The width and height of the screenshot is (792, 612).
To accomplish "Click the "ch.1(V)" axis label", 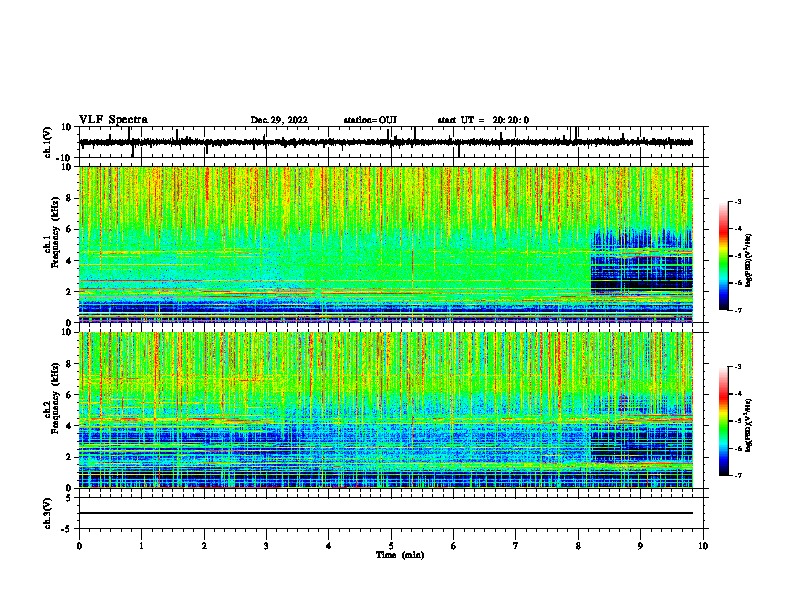I will pyautogui.click(x=48, y=142).
